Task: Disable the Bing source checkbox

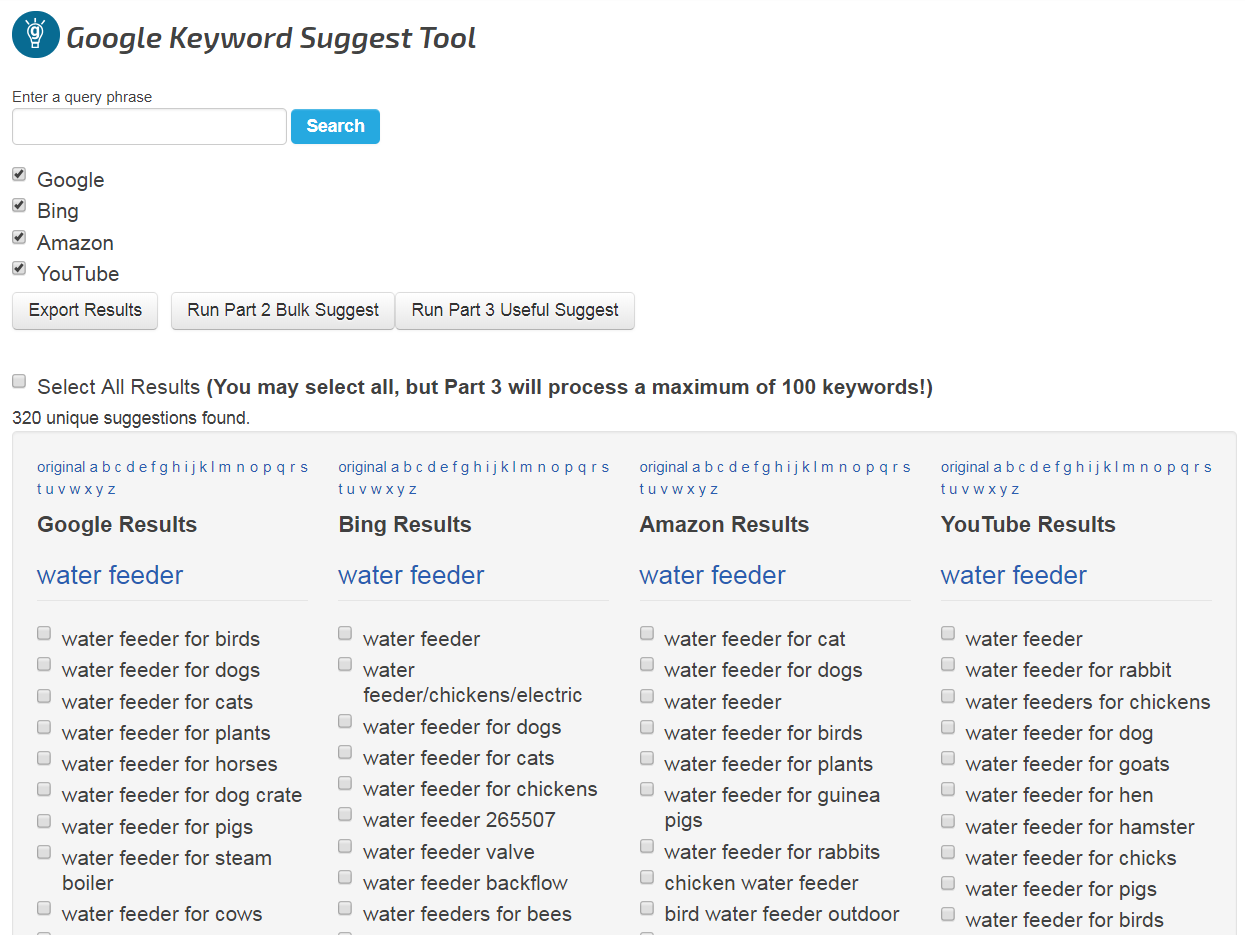Action: pos(19,206)
